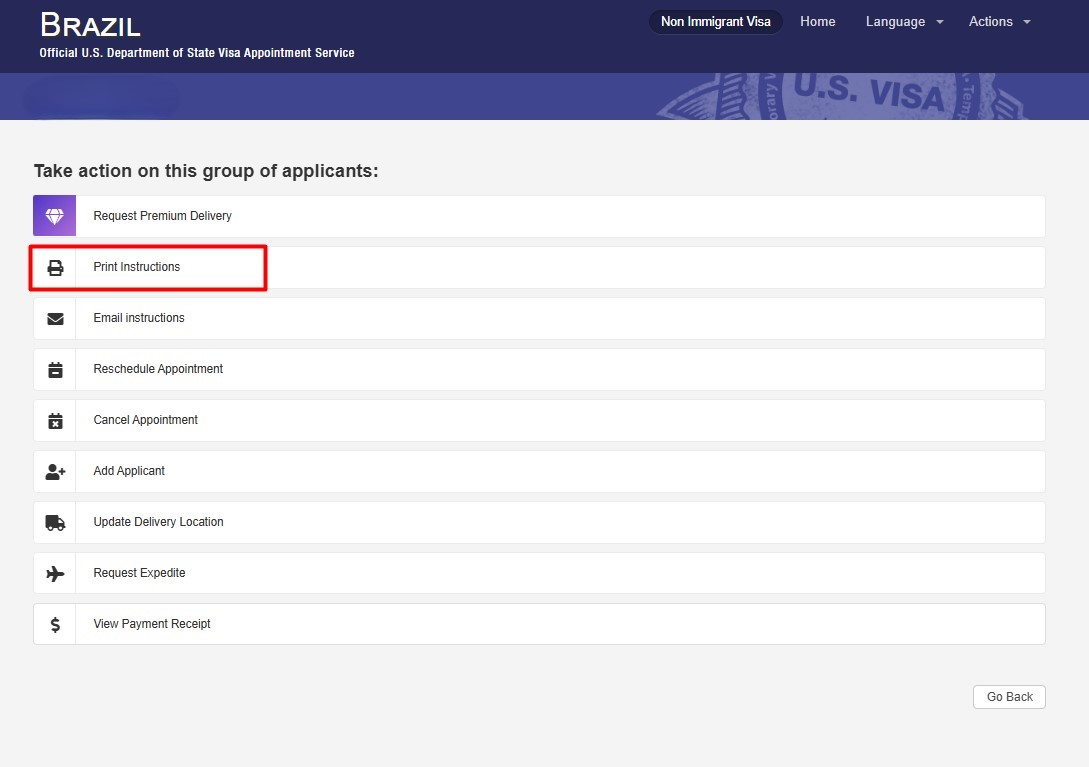Select the Non Immigrant Visa badge
The height and width of the screenshot is (767, 1089).
click(x=715, y=22)
